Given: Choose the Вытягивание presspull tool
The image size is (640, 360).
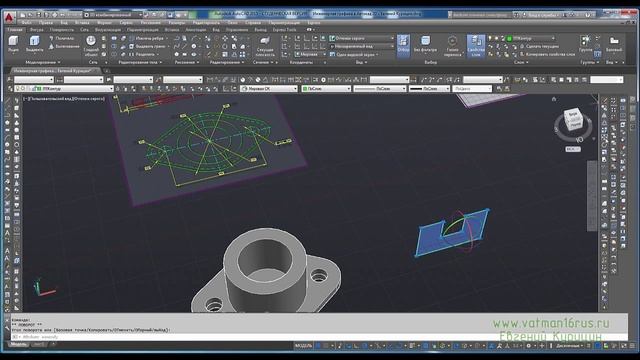Looking at the screenshot, I should coord(64,47).
